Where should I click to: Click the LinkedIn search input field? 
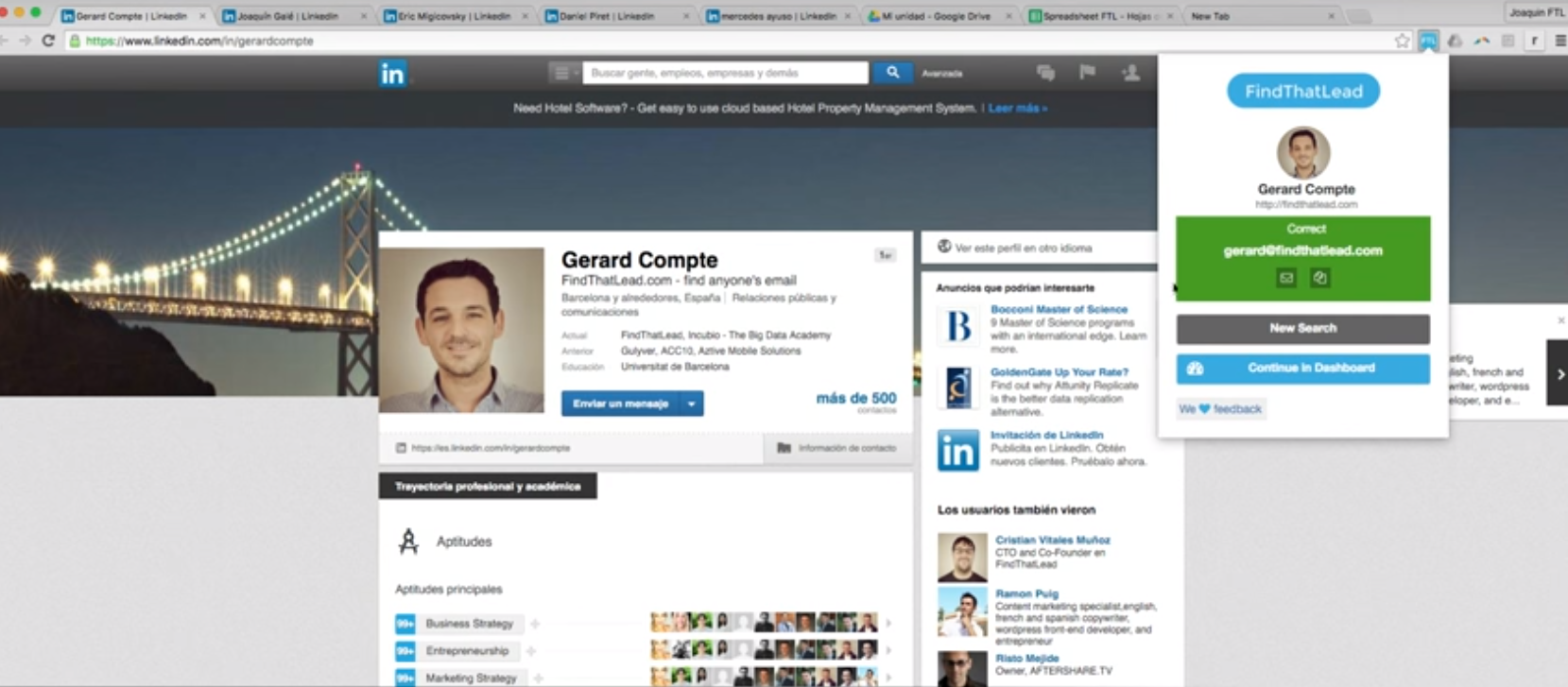725,73
